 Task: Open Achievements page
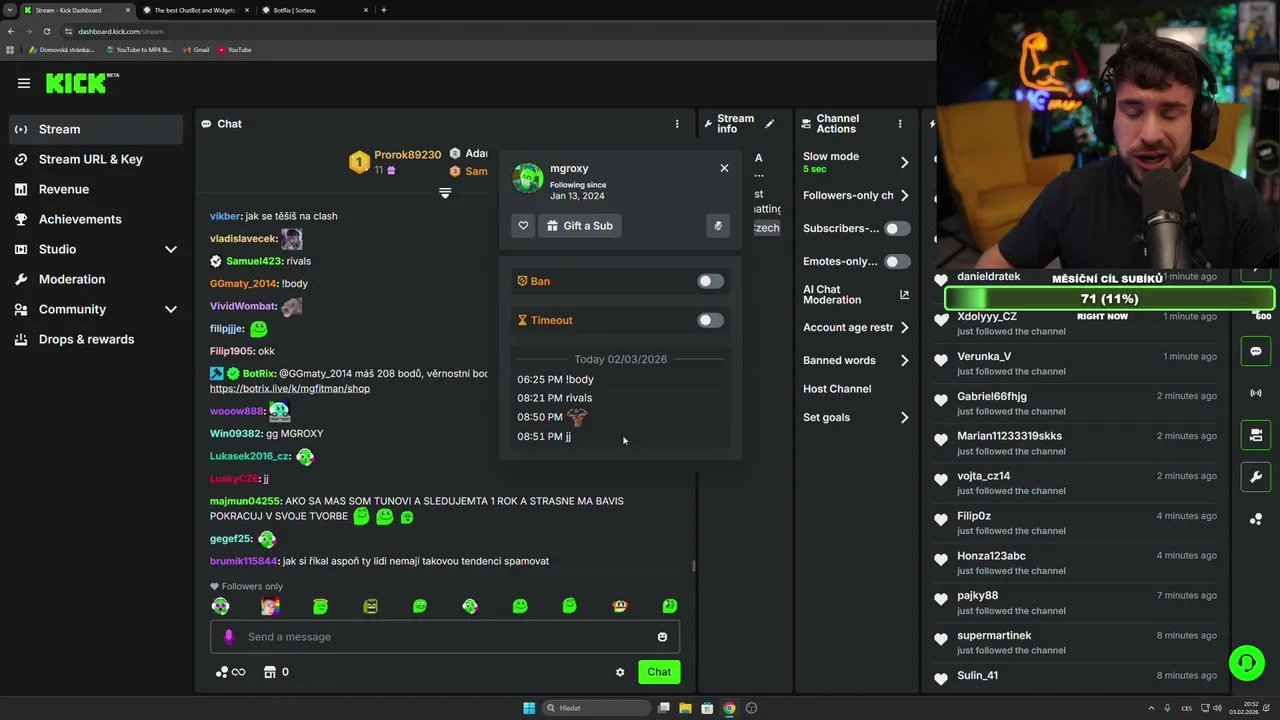tap(96, 219)
